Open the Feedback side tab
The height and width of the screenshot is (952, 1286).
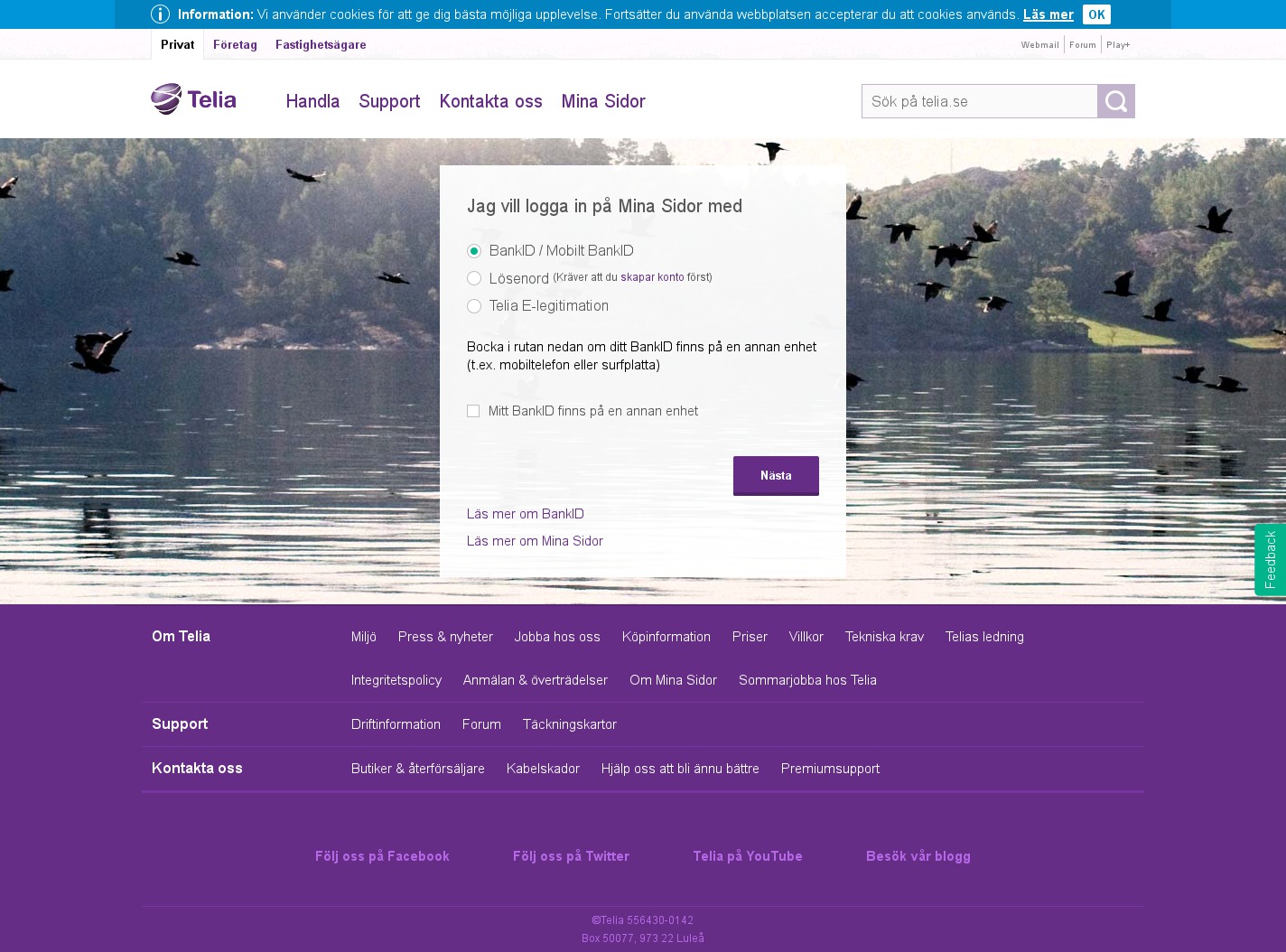coord(1270,560)
